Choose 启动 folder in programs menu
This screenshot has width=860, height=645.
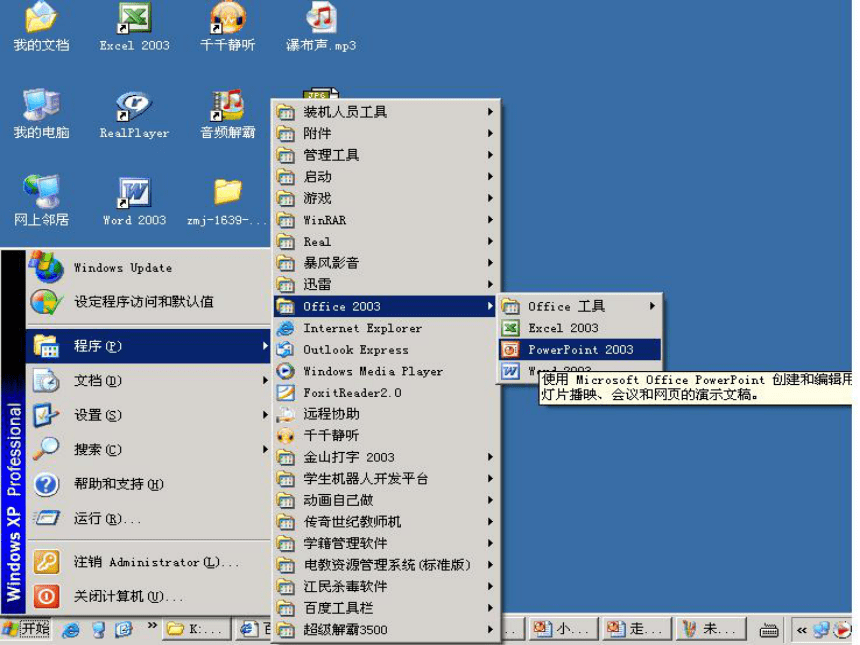point(384,177)
